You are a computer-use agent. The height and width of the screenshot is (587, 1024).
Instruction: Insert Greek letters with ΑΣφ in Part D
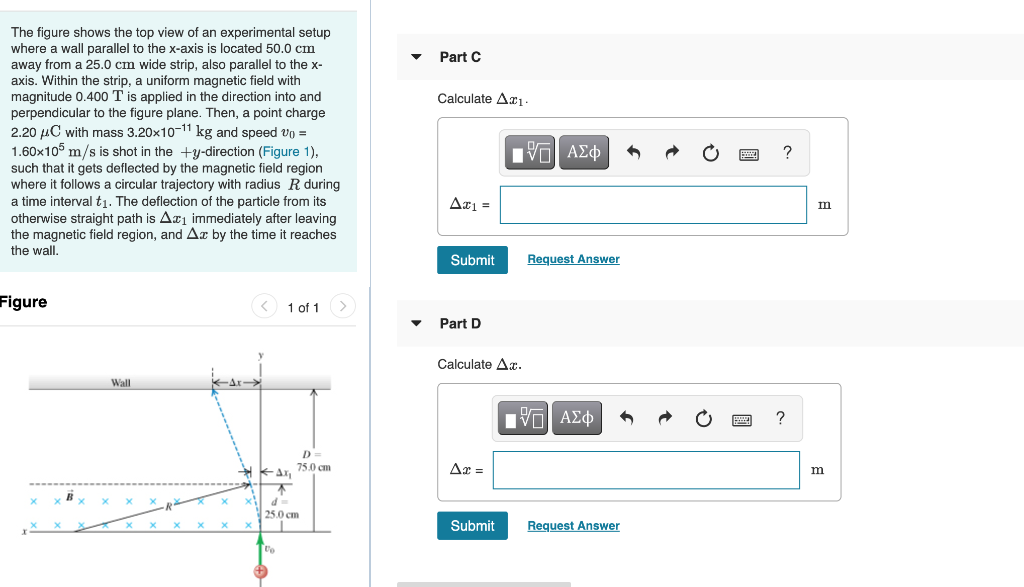(x=577, y=418)
